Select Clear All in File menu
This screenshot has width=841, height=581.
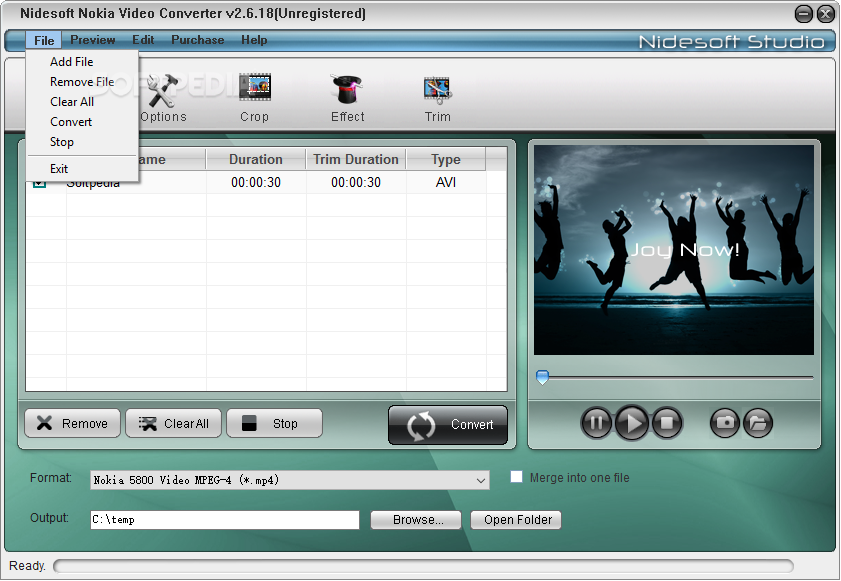coord(72,101)
